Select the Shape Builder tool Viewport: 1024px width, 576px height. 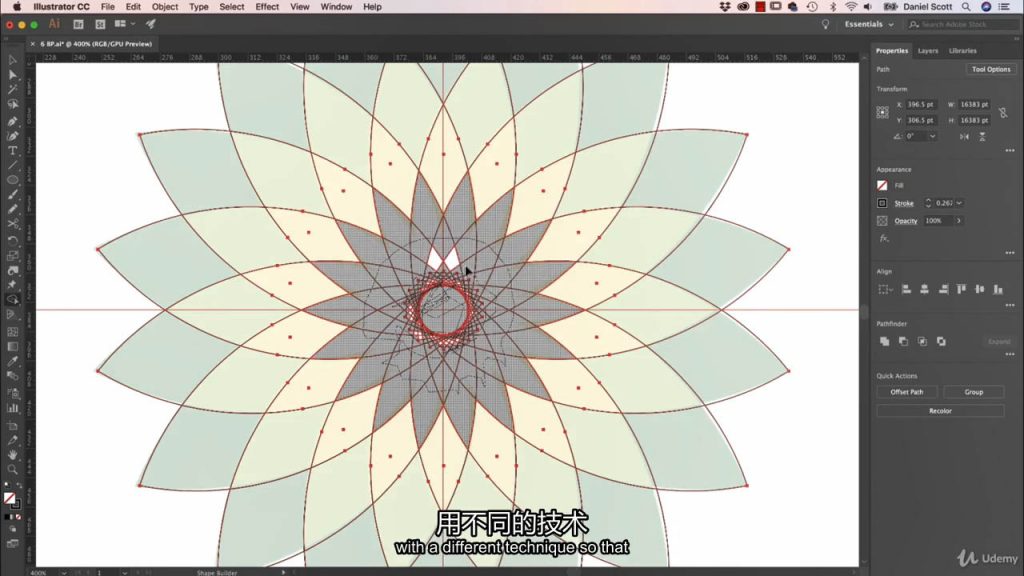[12, 300]
